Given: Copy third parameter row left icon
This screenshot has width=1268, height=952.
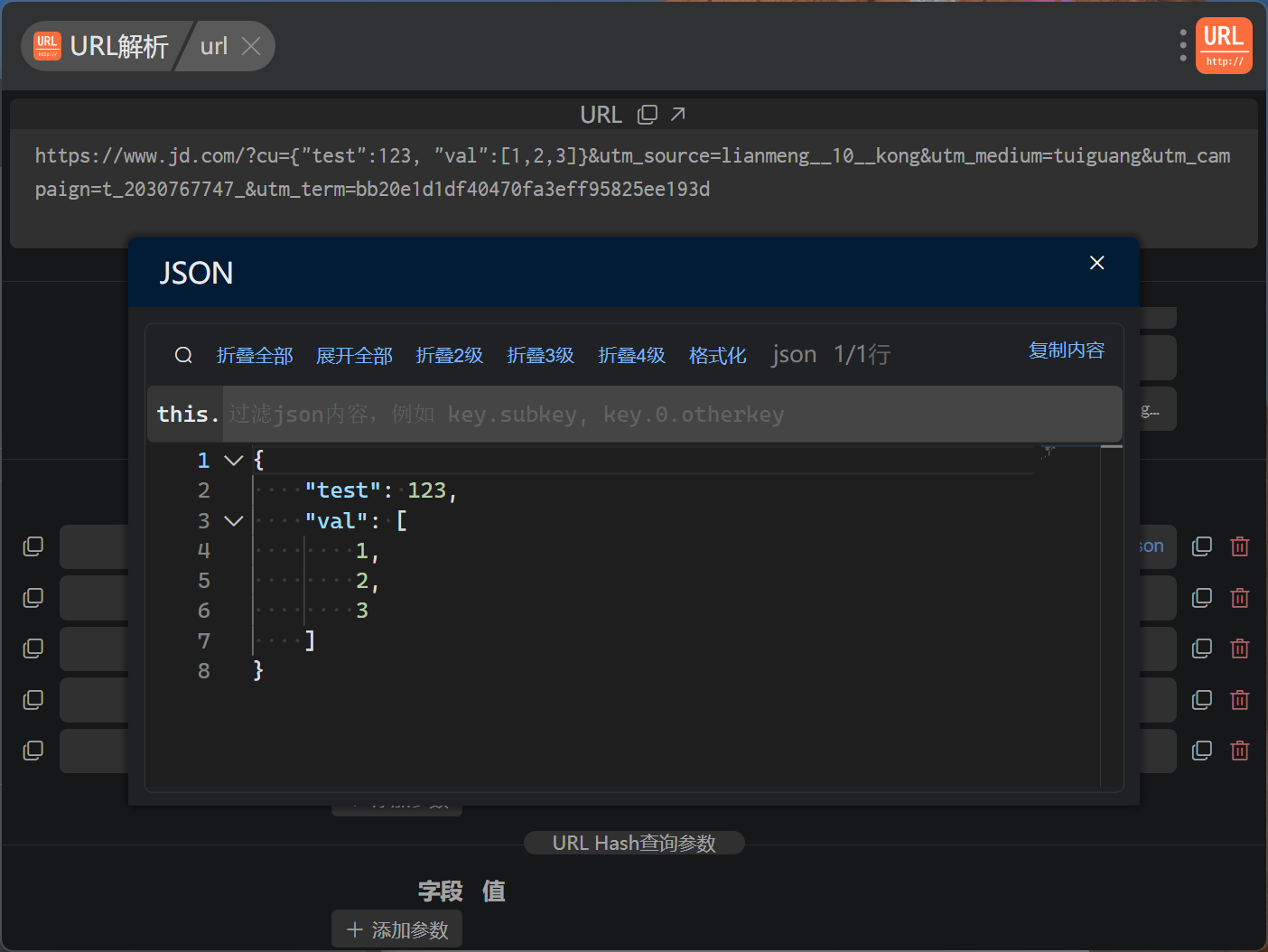Looking at the screenshot, I should click(33, 649).
